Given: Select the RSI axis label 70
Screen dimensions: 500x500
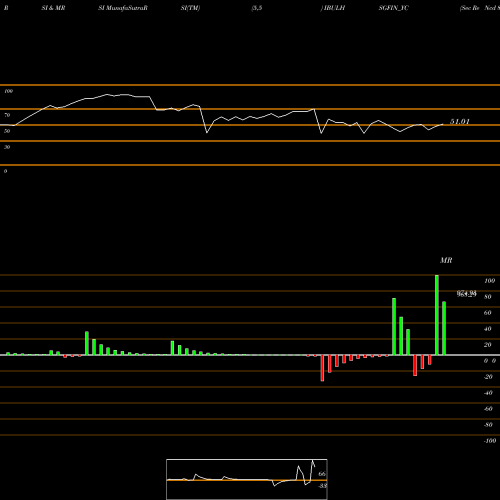Looking at the screenshot, I should (7, 115).
